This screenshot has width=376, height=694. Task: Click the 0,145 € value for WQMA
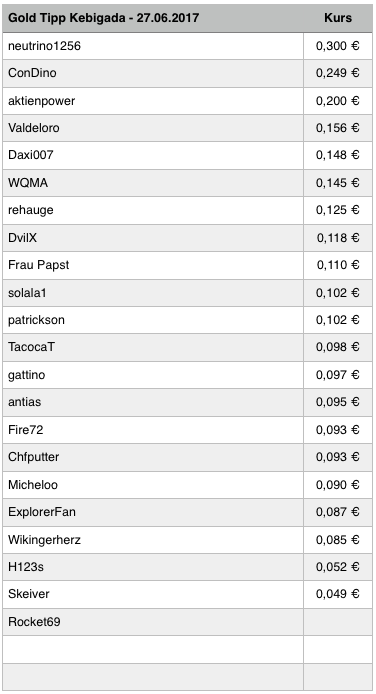point(338,183)
